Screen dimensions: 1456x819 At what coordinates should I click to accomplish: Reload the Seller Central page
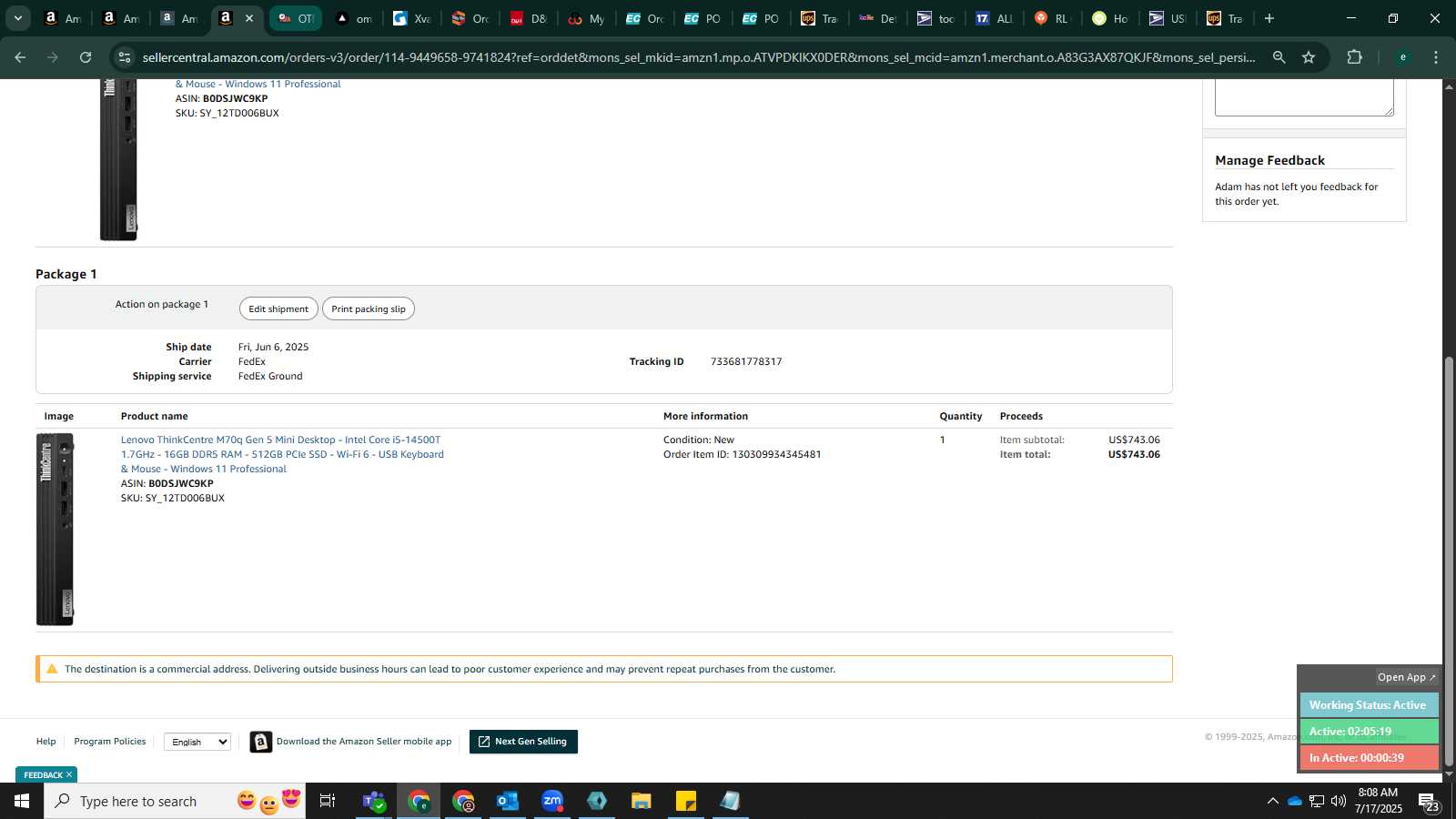point(86,57)
